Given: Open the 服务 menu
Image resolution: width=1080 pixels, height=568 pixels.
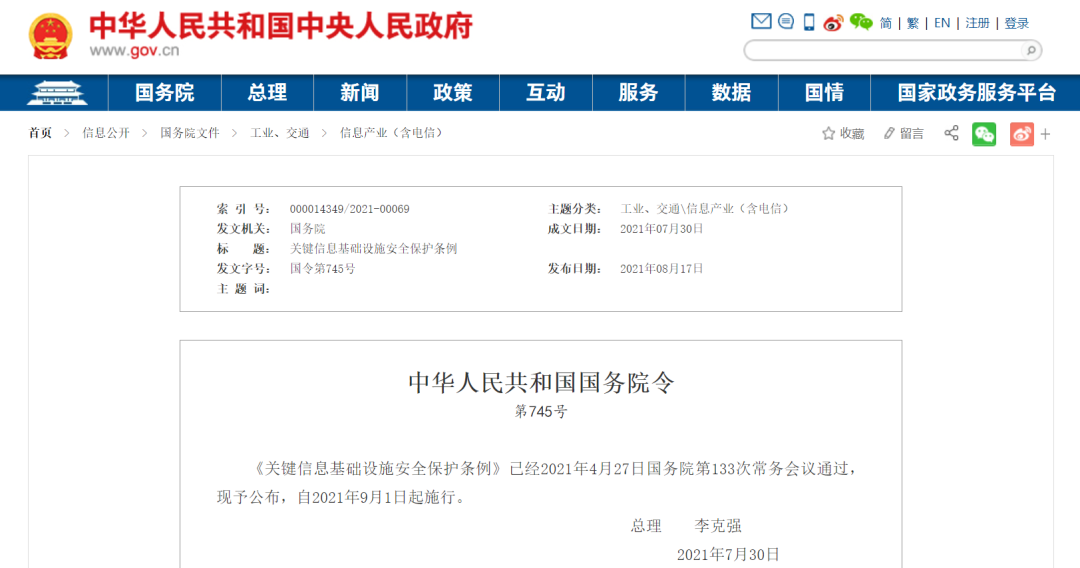Looking at the screenshot, I should [x=638, y=93].
